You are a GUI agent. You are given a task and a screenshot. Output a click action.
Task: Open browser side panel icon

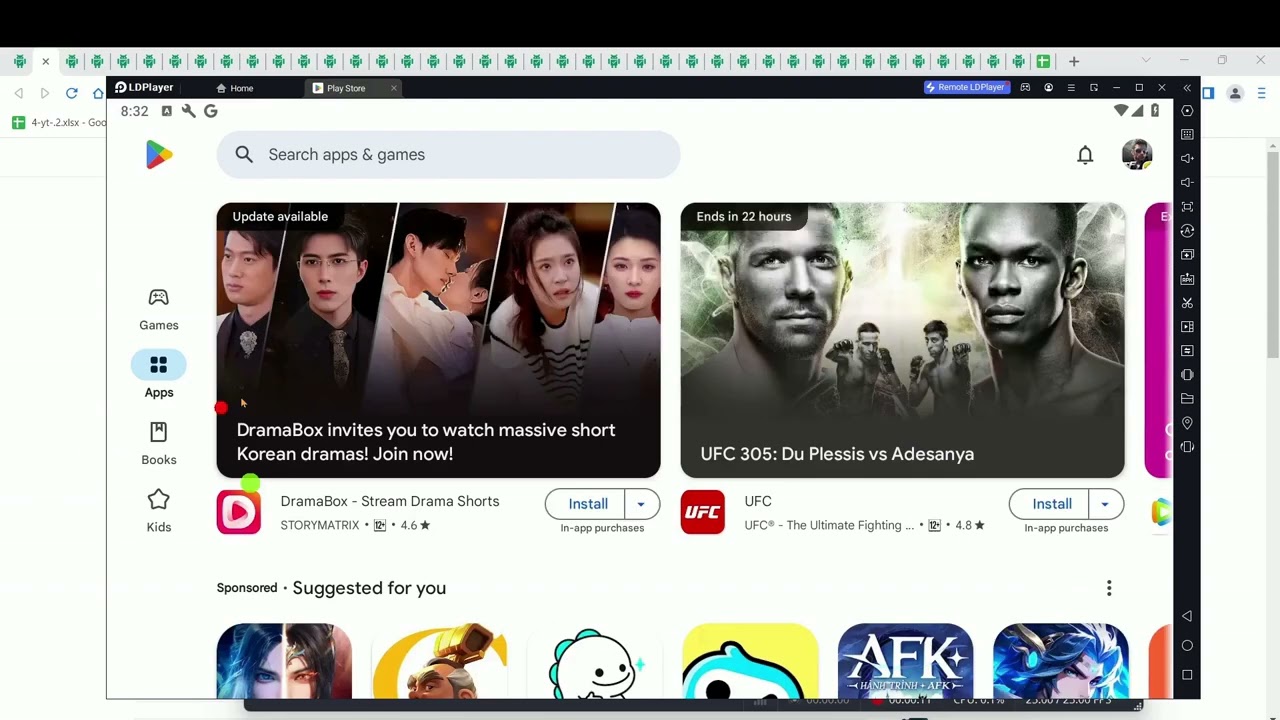point(1208,93)
